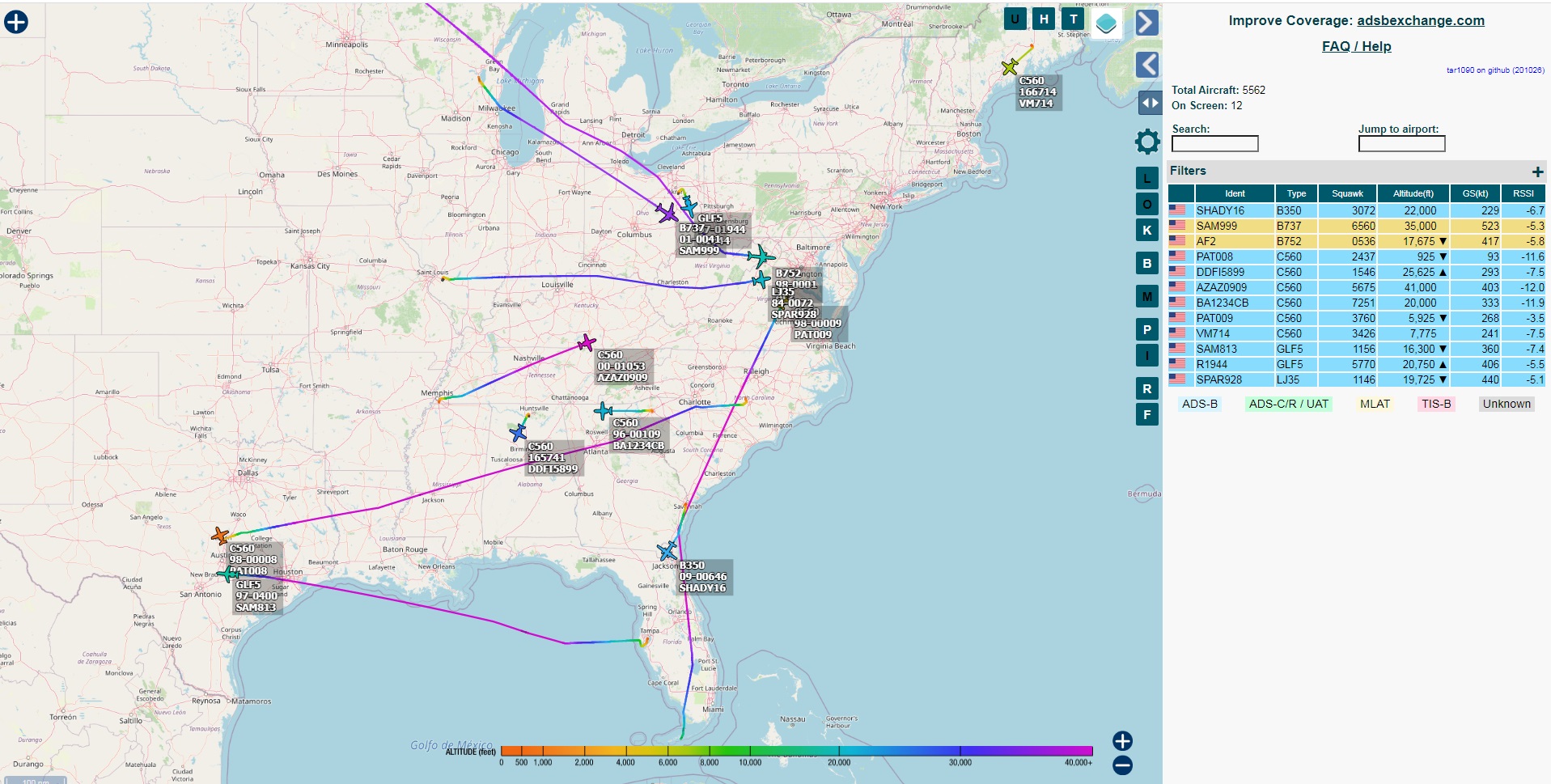This screenshot has height=784, width=1551.
Task: Focus the Jump to airport field
Action: pyautogui.click(x=1401, y=143)
